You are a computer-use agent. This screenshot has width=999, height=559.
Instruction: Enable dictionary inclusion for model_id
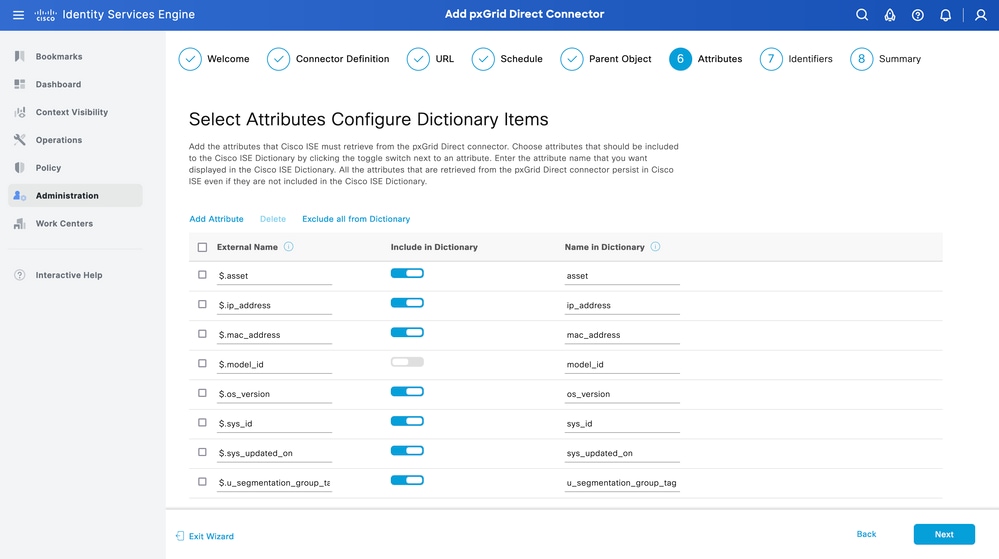407,362
